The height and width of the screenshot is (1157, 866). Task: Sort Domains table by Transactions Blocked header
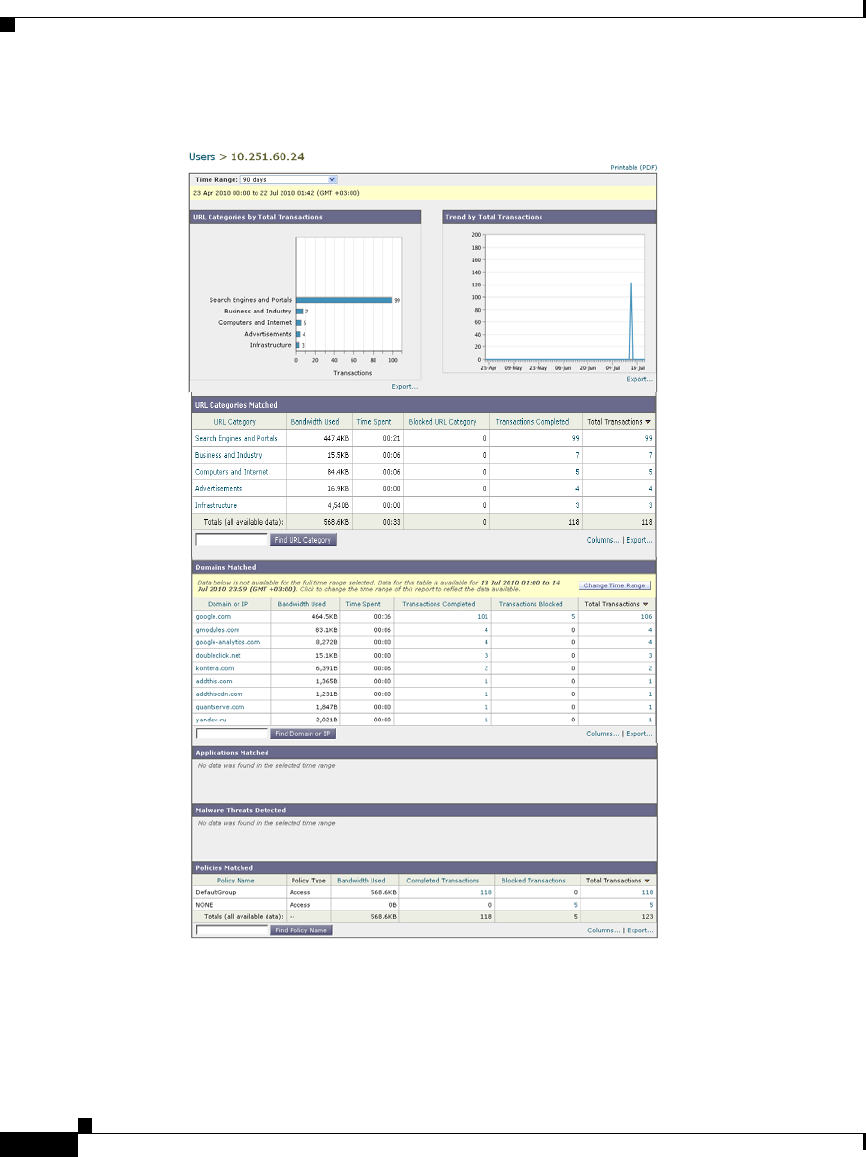pos(530,604)
